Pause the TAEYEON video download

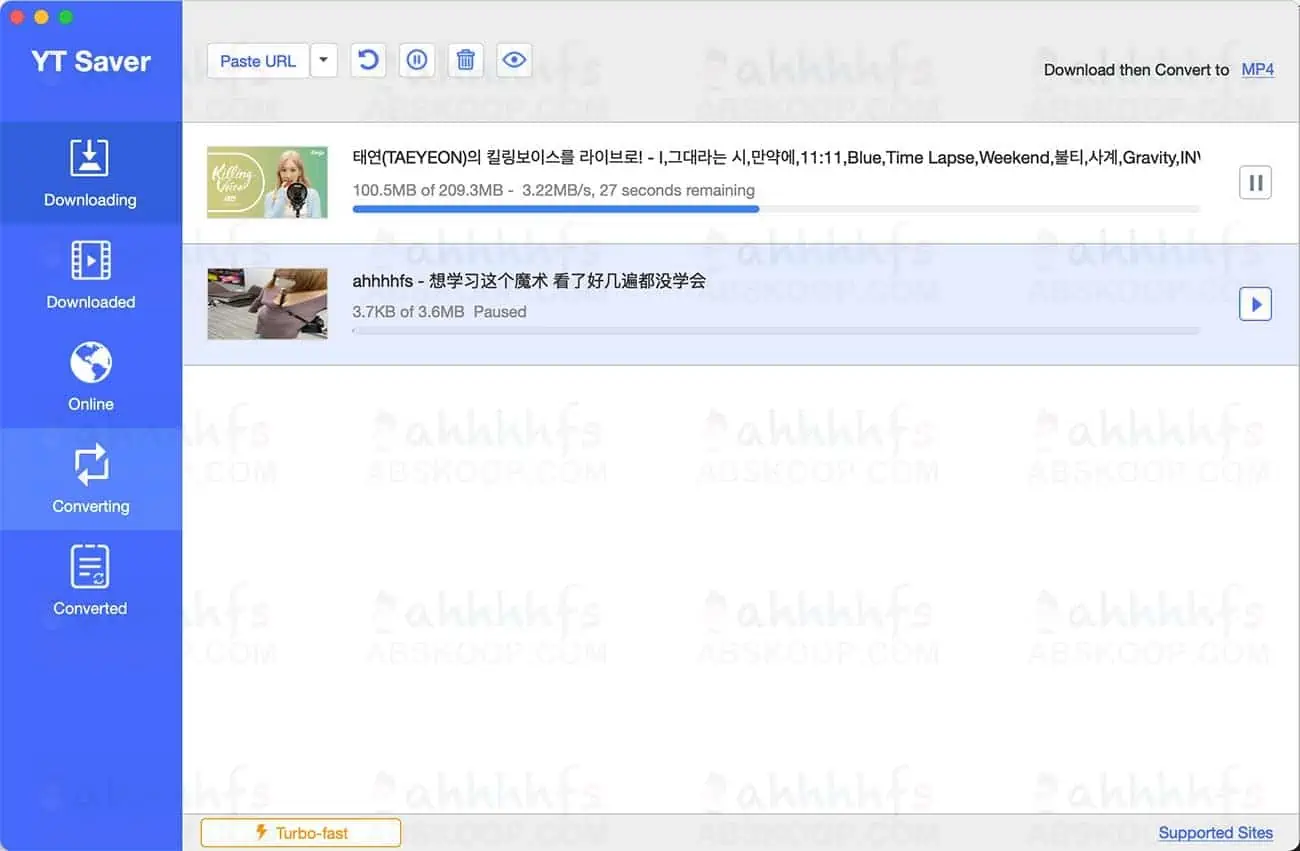[1255, 182]
